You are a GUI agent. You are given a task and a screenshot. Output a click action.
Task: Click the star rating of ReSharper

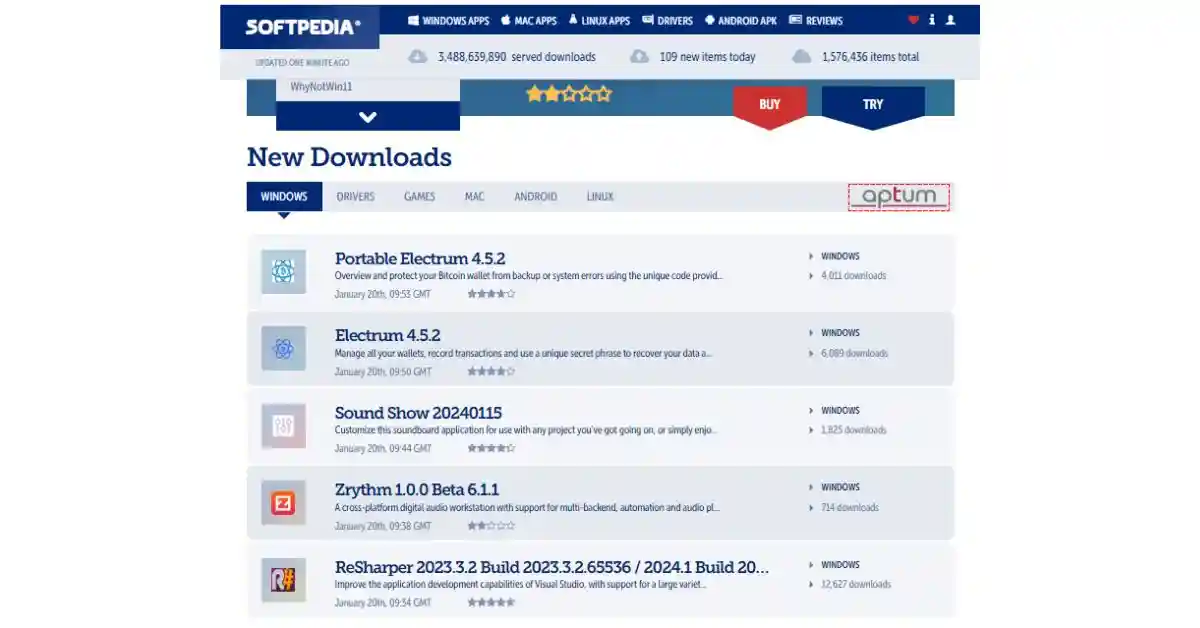(491, 602)
